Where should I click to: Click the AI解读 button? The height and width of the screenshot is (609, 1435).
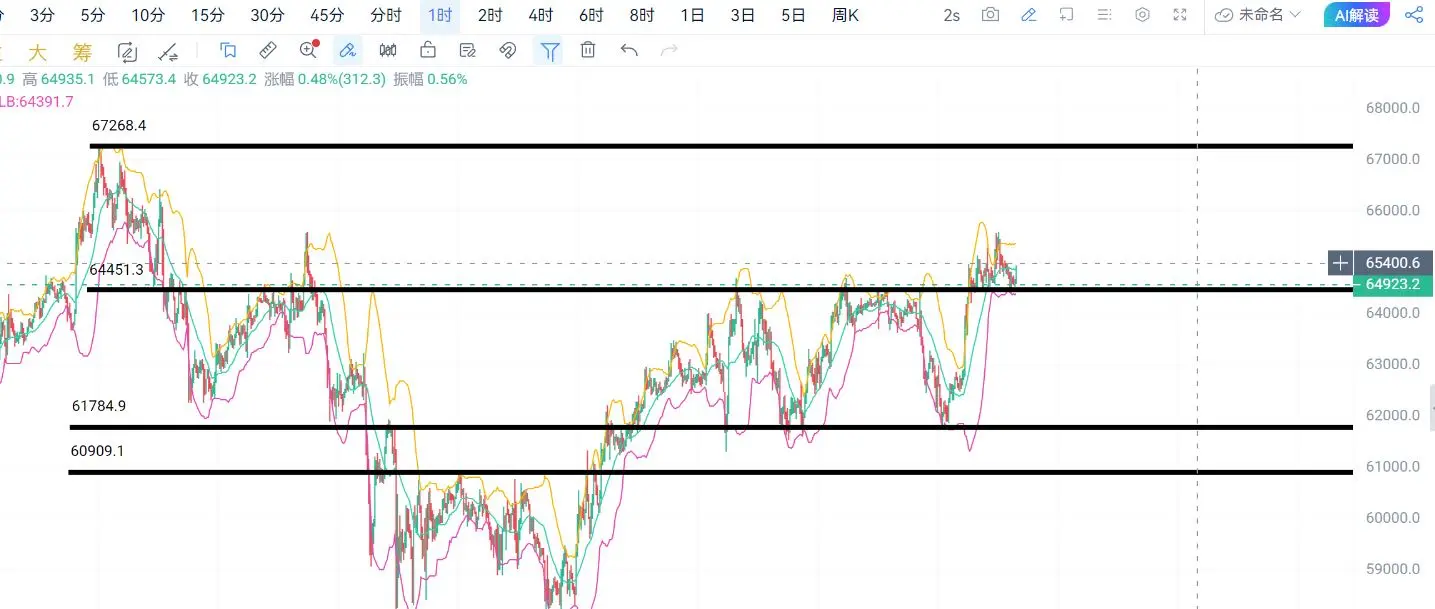(x=1356, y=15)
